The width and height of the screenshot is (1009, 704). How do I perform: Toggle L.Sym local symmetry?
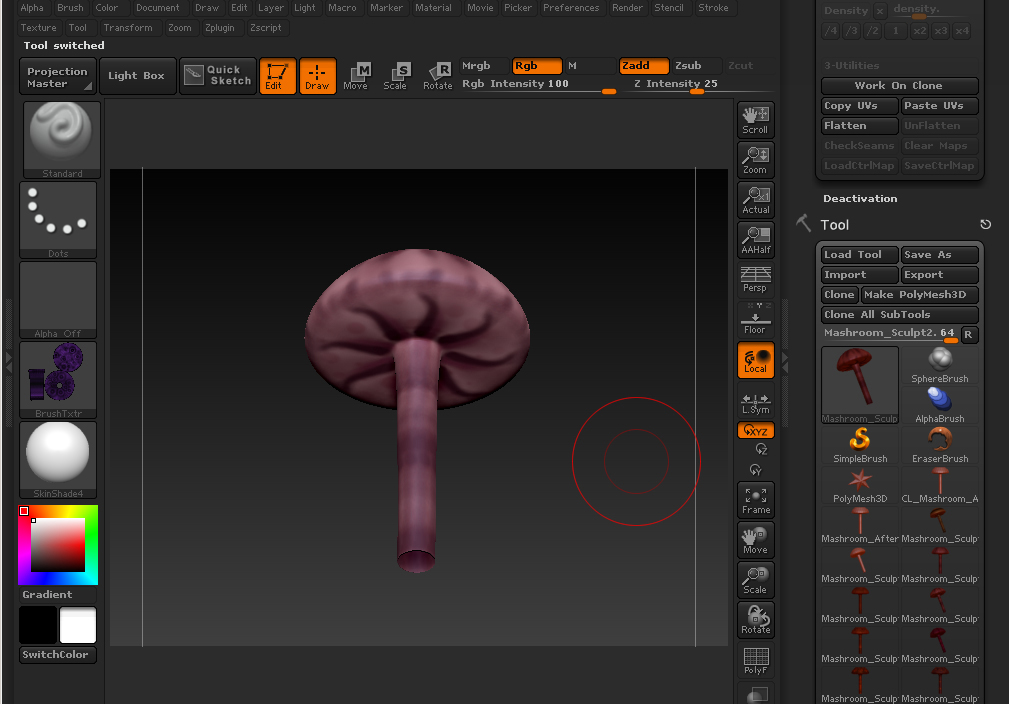755,403
